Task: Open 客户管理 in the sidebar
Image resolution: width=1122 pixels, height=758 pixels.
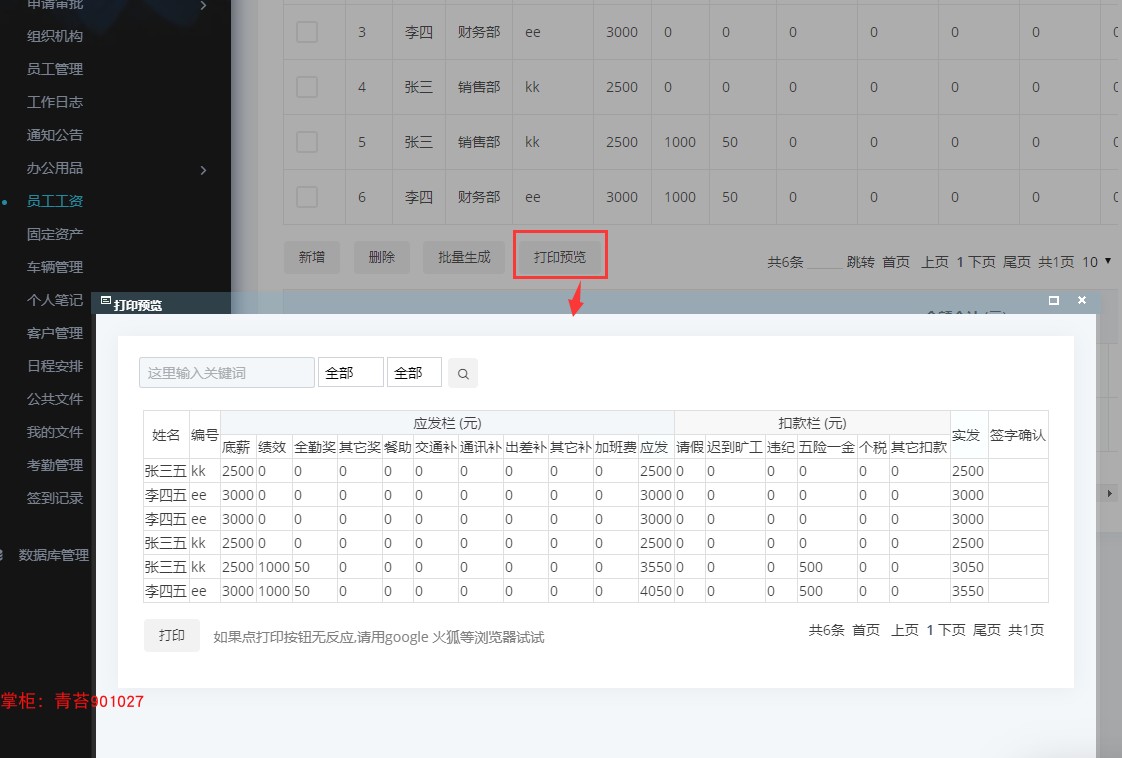Action: (x=55, y=333)
